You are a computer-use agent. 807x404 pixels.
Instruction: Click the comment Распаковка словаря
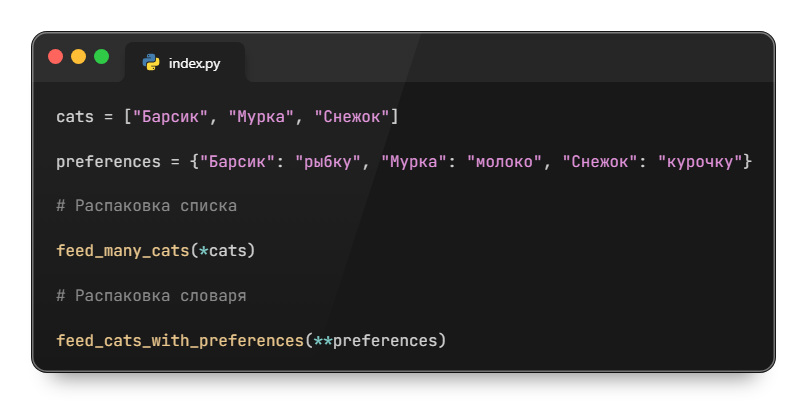[x=151, y=296]
